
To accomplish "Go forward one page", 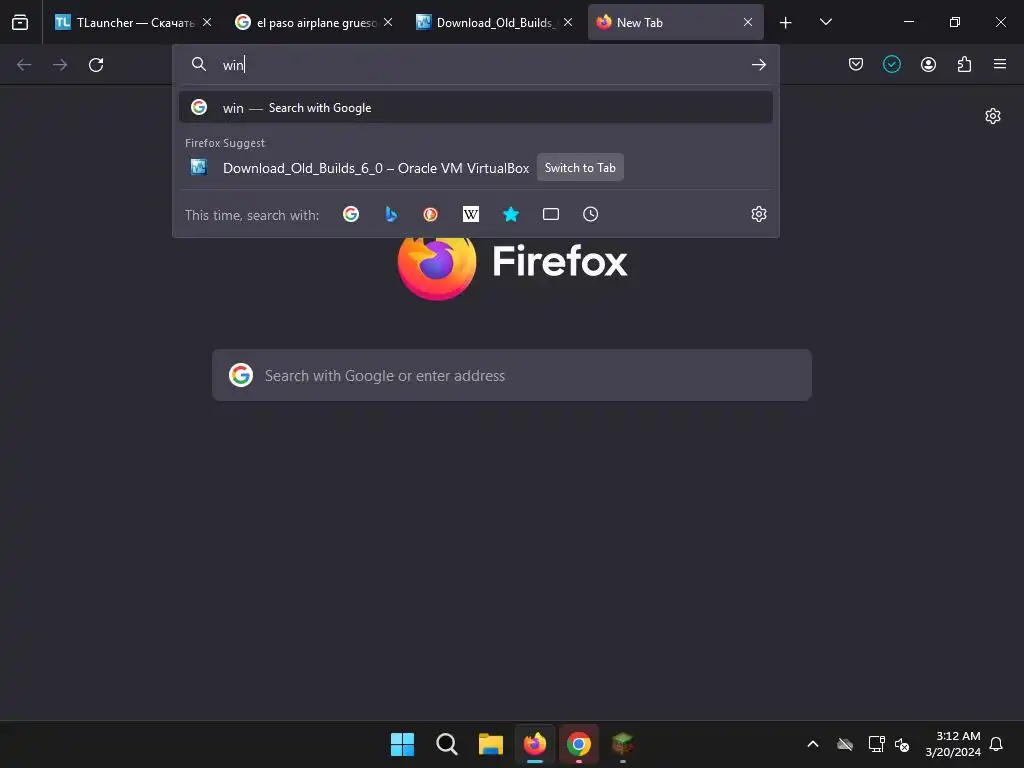I will click(x=60, y=65).
